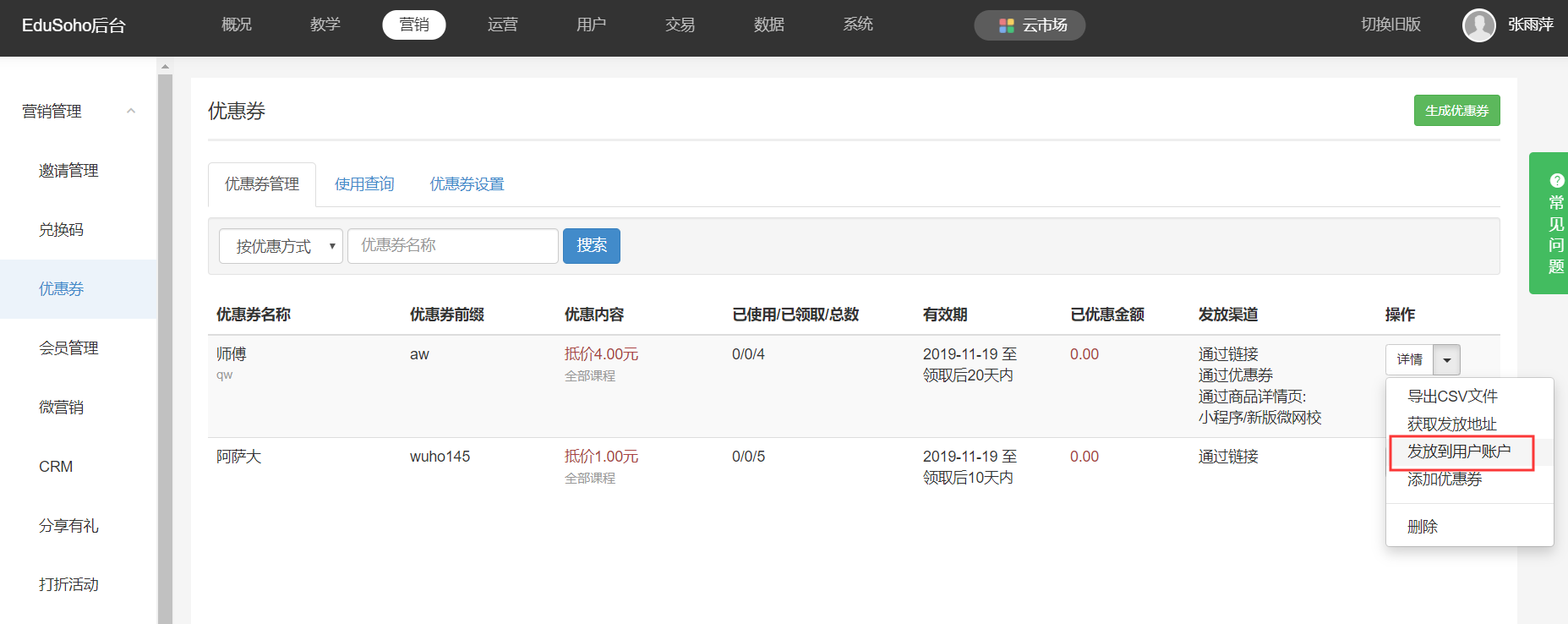Select 获取发放地址 in dropdown menu

(x=1451, y=424)
